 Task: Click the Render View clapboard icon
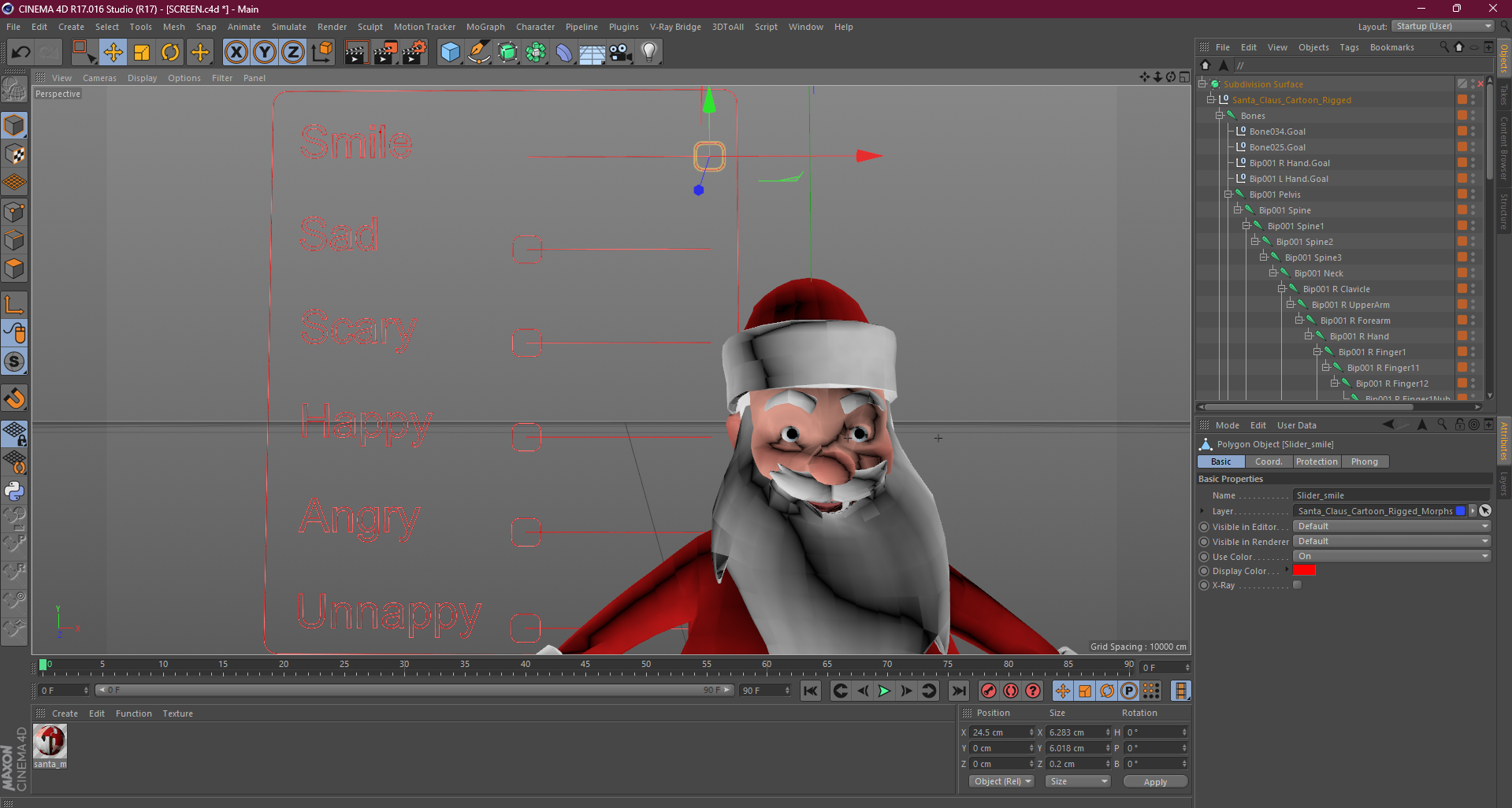click(x=356, y=53)
